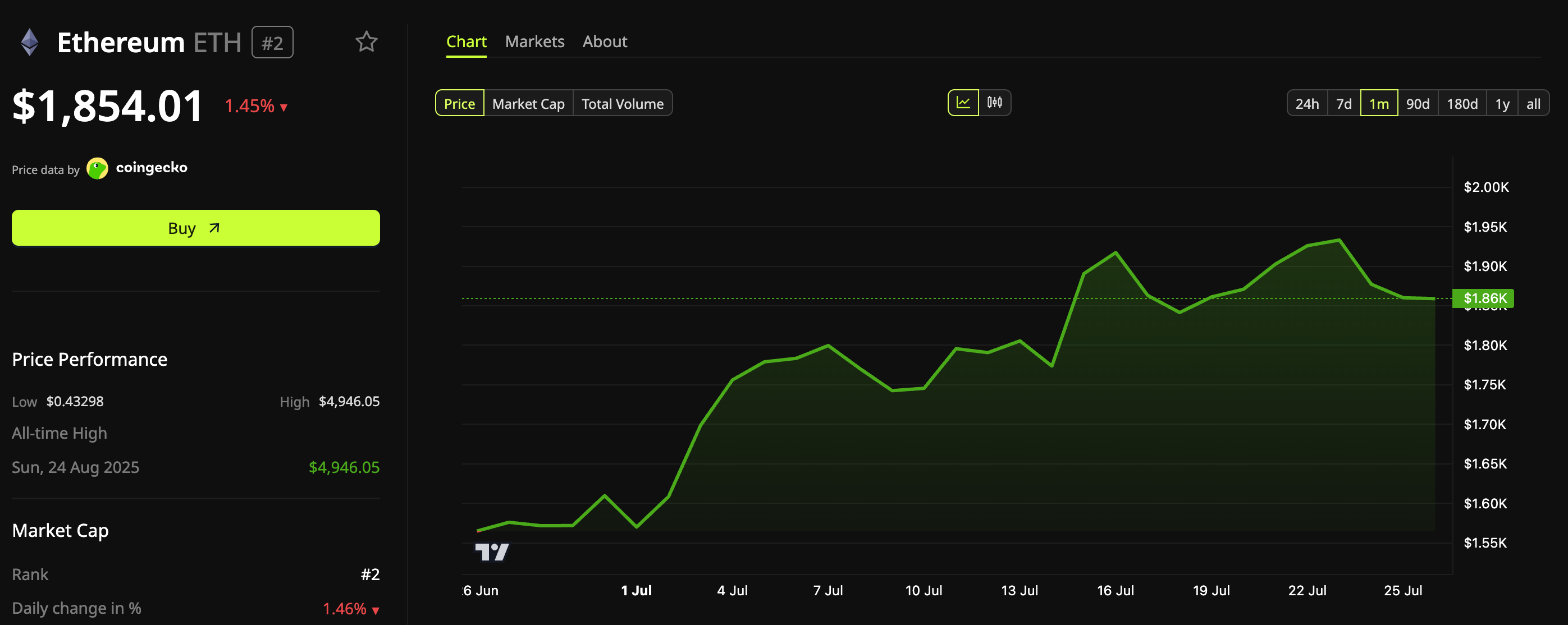
Task: Click the Rank #2 value
Action: (x=370, y=575)
